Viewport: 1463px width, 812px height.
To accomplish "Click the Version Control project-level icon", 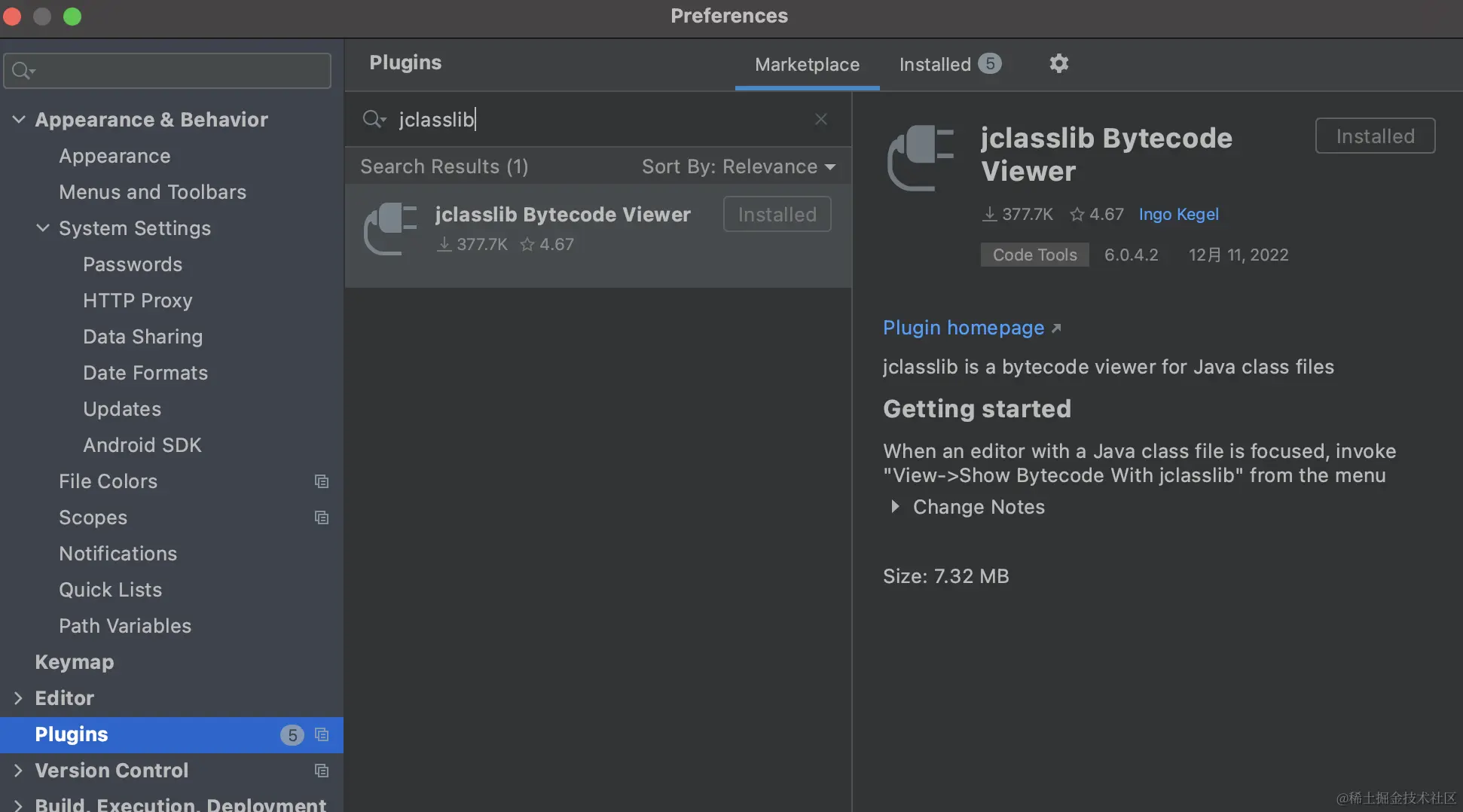I will tap(322, 771).
